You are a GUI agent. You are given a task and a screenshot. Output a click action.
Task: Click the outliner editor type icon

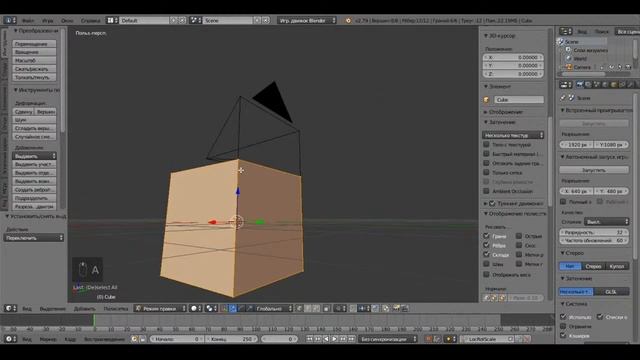coord(566,31)
